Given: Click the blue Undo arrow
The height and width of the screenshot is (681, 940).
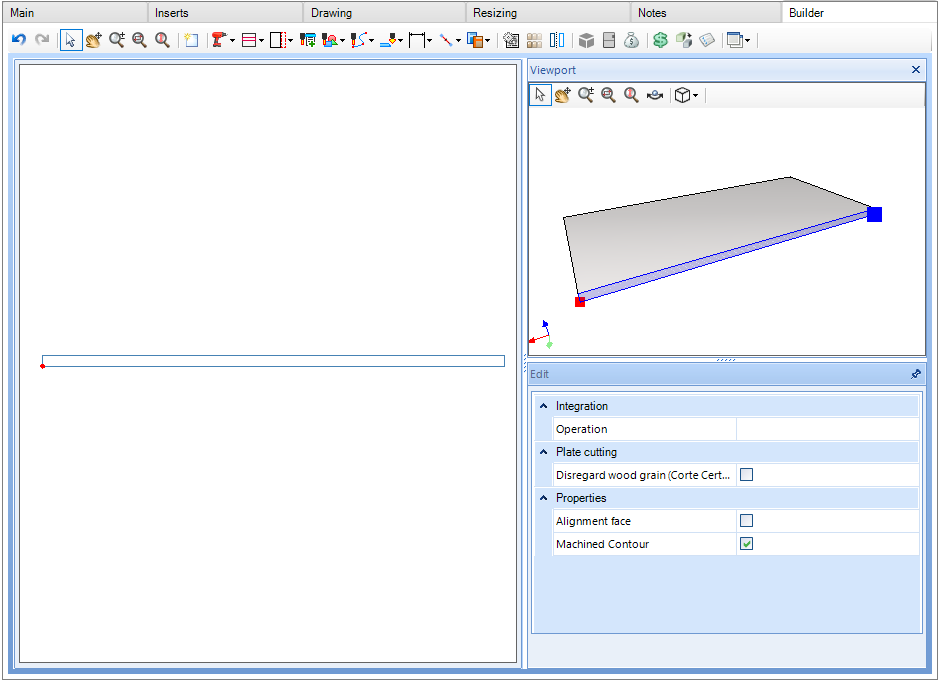Looking at the screenshot, I should [19, 40].
